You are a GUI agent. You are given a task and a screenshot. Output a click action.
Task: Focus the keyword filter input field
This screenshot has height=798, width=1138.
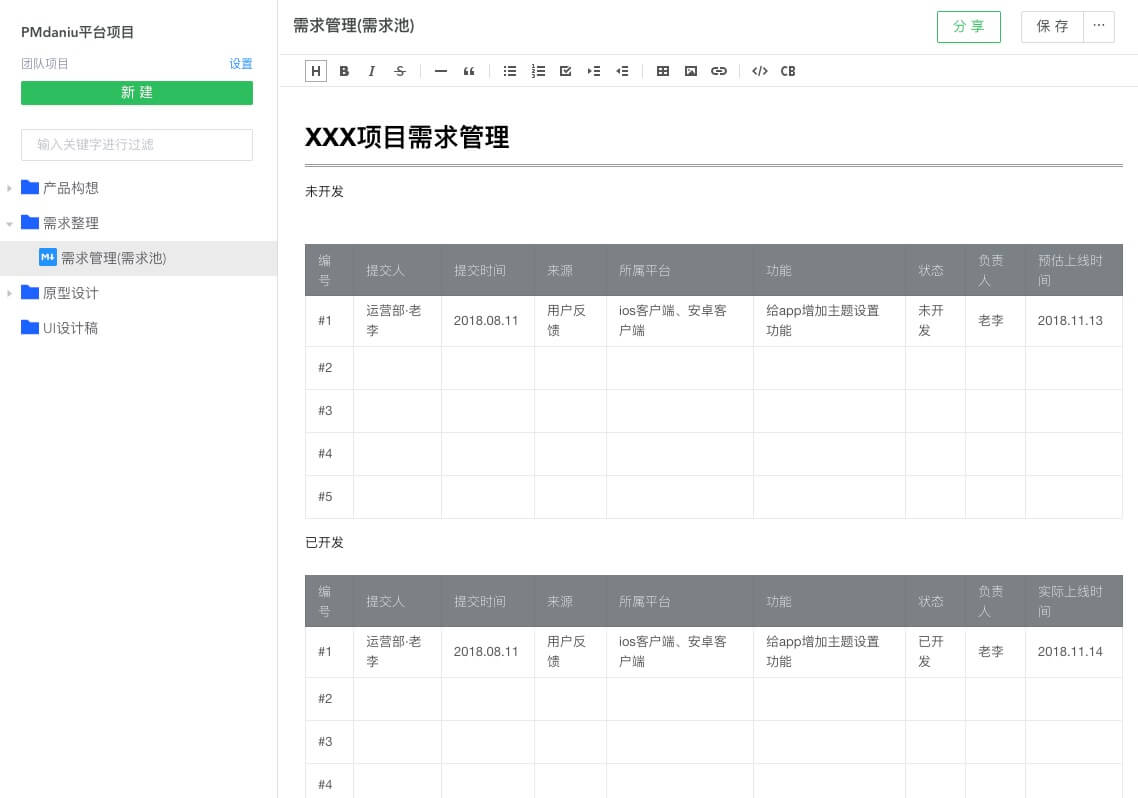point(137,145)
